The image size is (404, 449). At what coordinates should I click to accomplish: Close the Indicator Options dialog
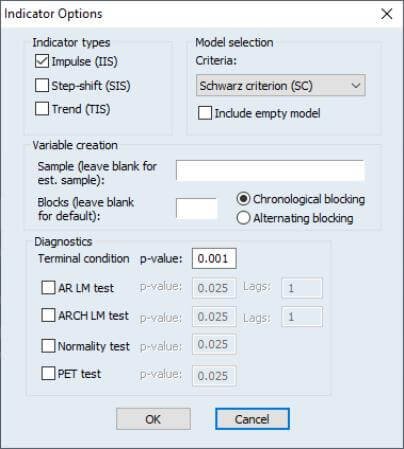click(387, 14)
